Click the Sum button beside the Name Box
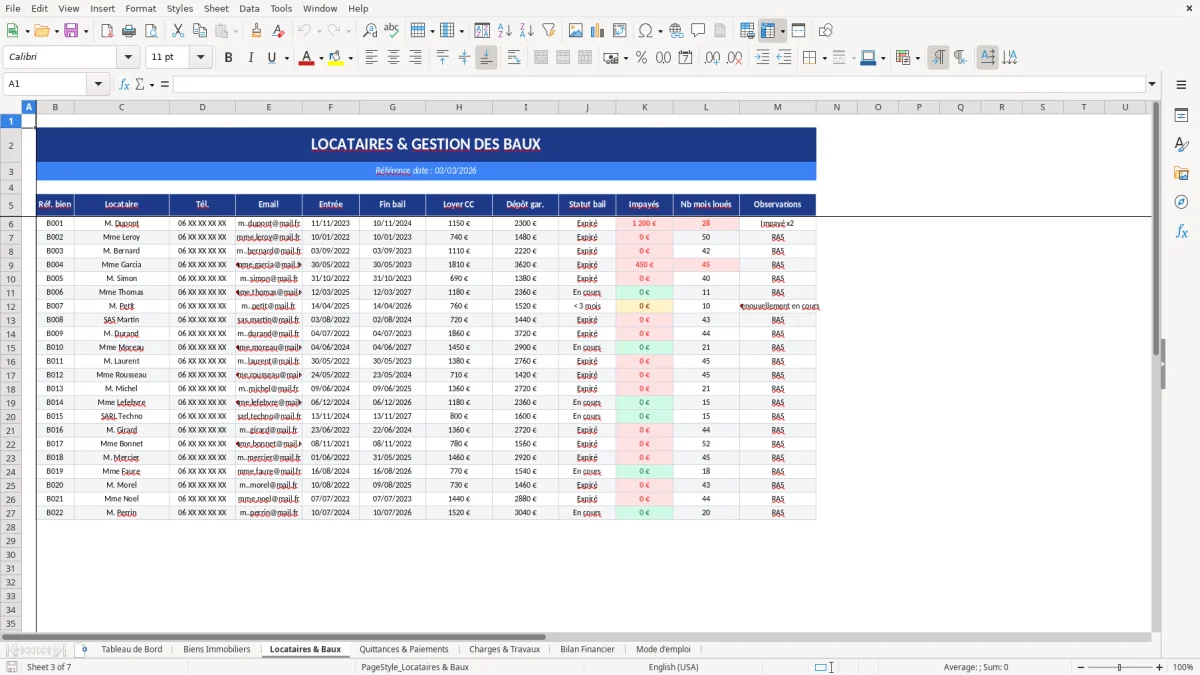 point(140,85)
